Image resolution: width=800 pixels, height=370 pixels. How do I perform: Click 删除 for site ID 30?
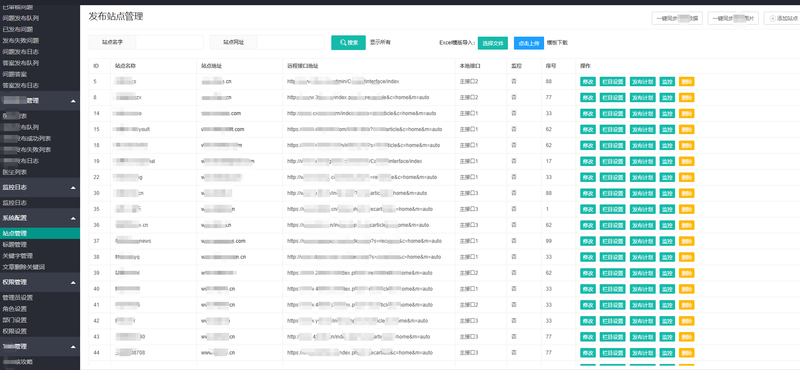pos(686,193)
